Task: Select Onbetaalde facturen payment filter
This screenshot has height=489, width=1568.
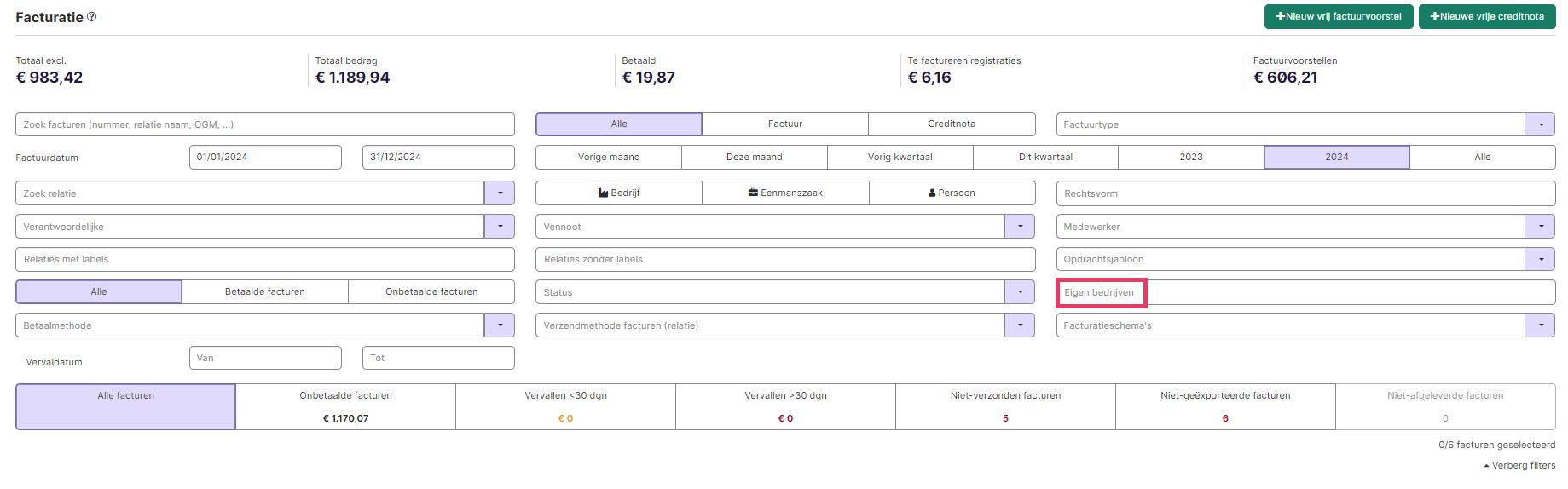Action: click(x=431, y=291)
